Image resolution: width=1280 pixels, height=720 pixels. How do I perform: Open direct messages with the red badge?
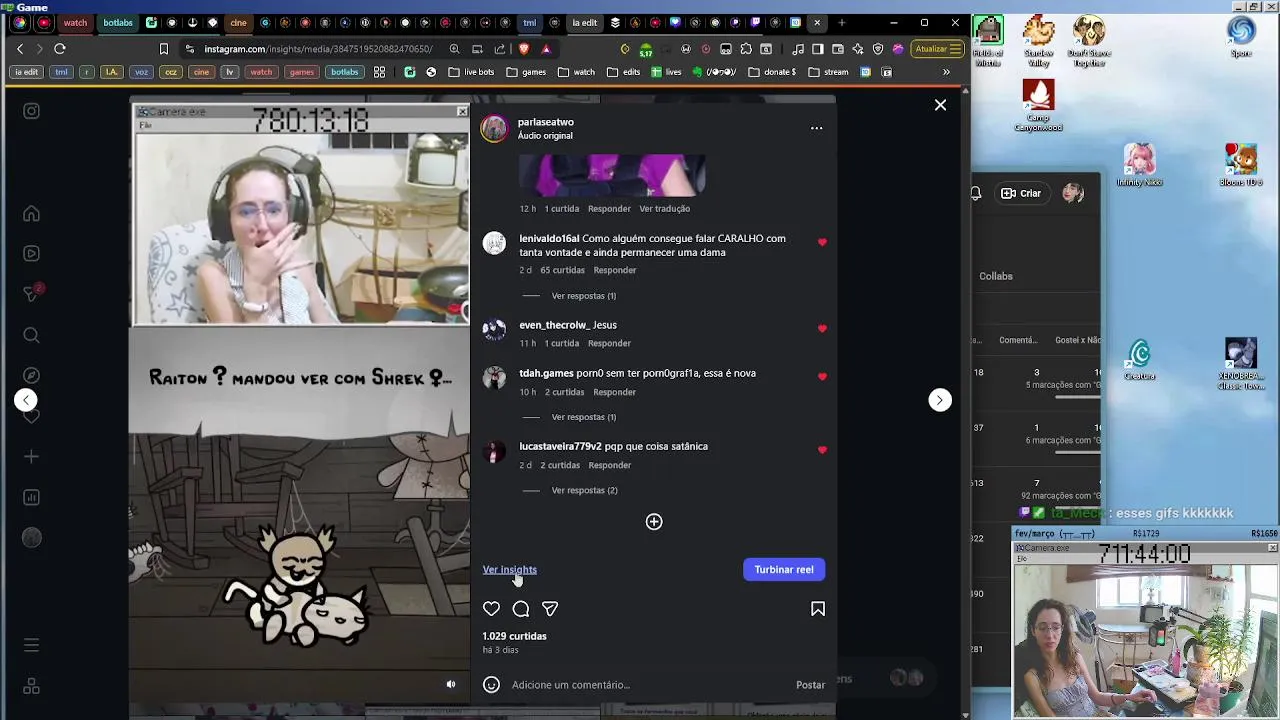click(31, 293)
